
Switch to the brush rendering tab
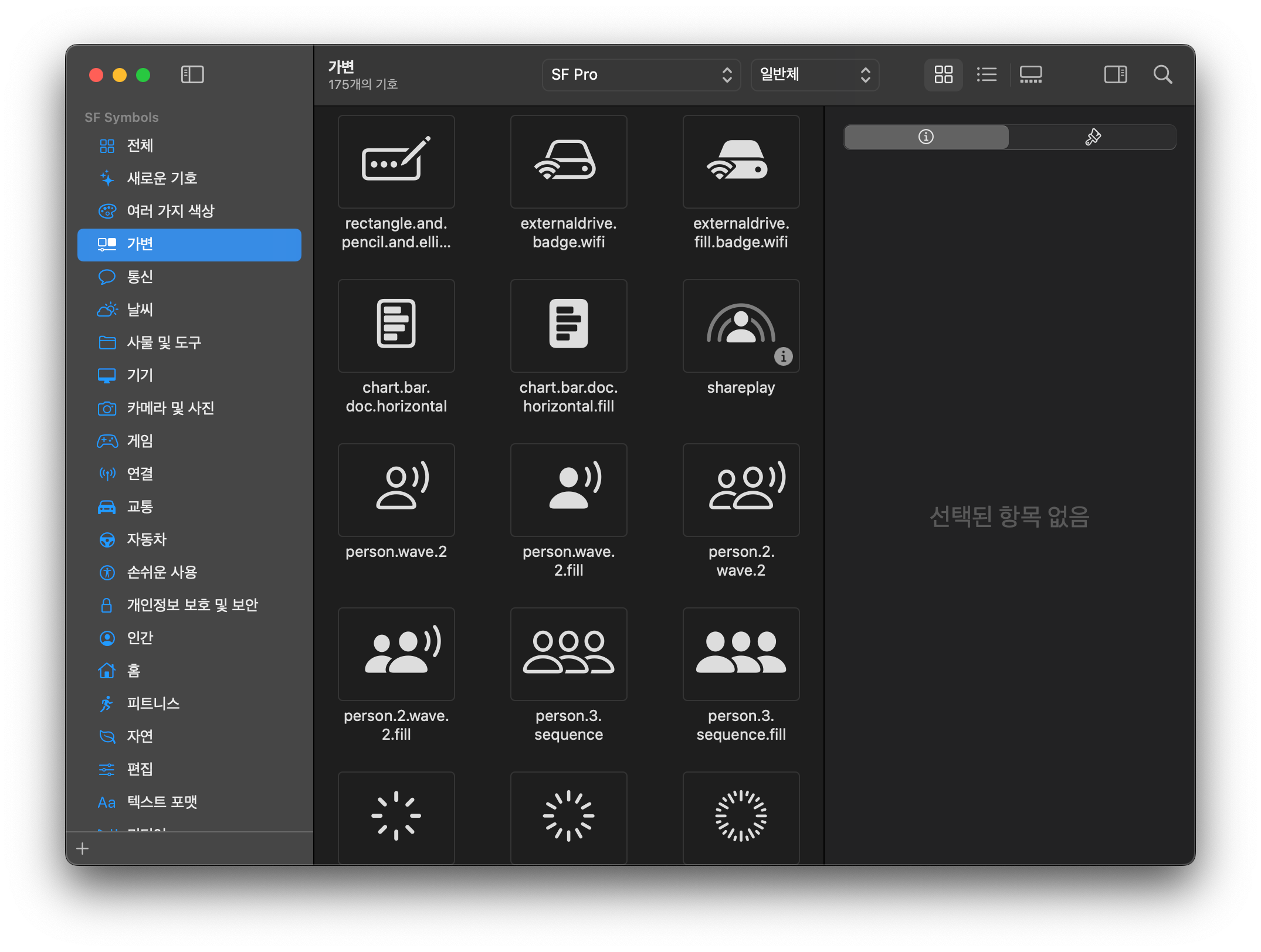tap(1092, 137)
